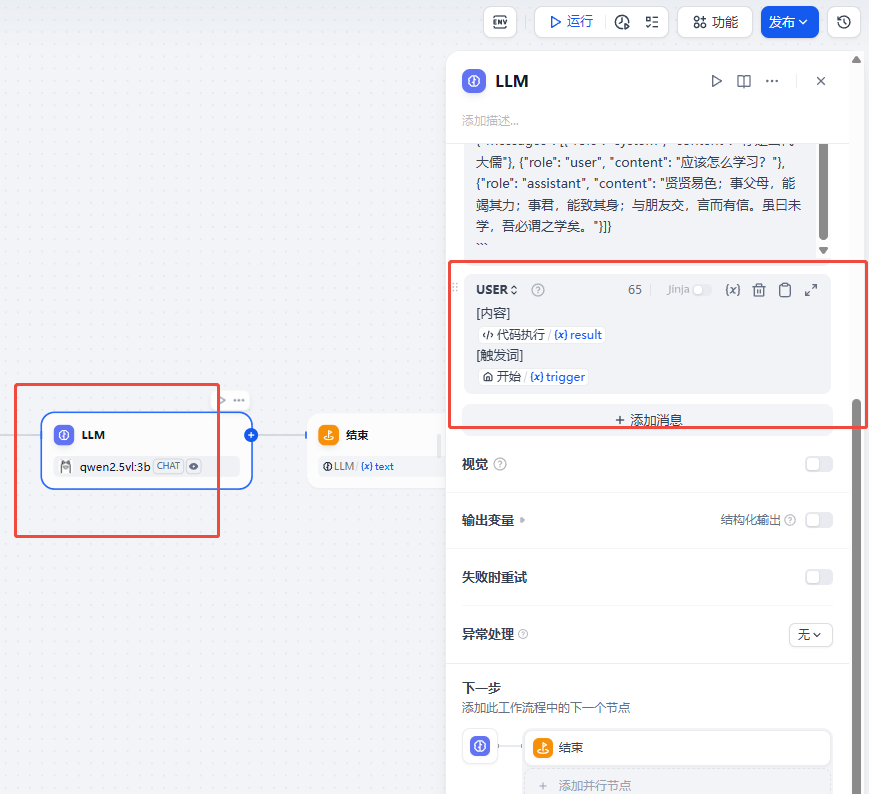Open LLM node ellipsis menu on canvas

point(239,400)
